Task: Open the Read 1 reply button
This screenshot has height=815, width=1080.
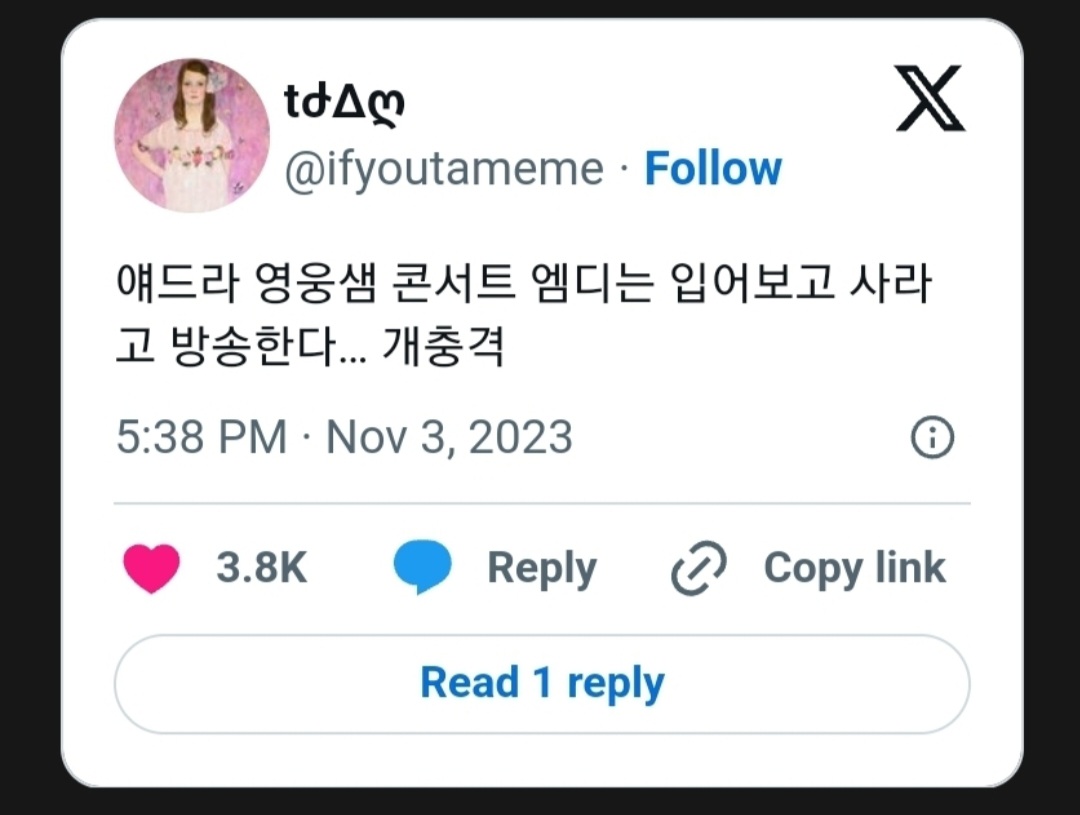Action: (x=541, y=684)
